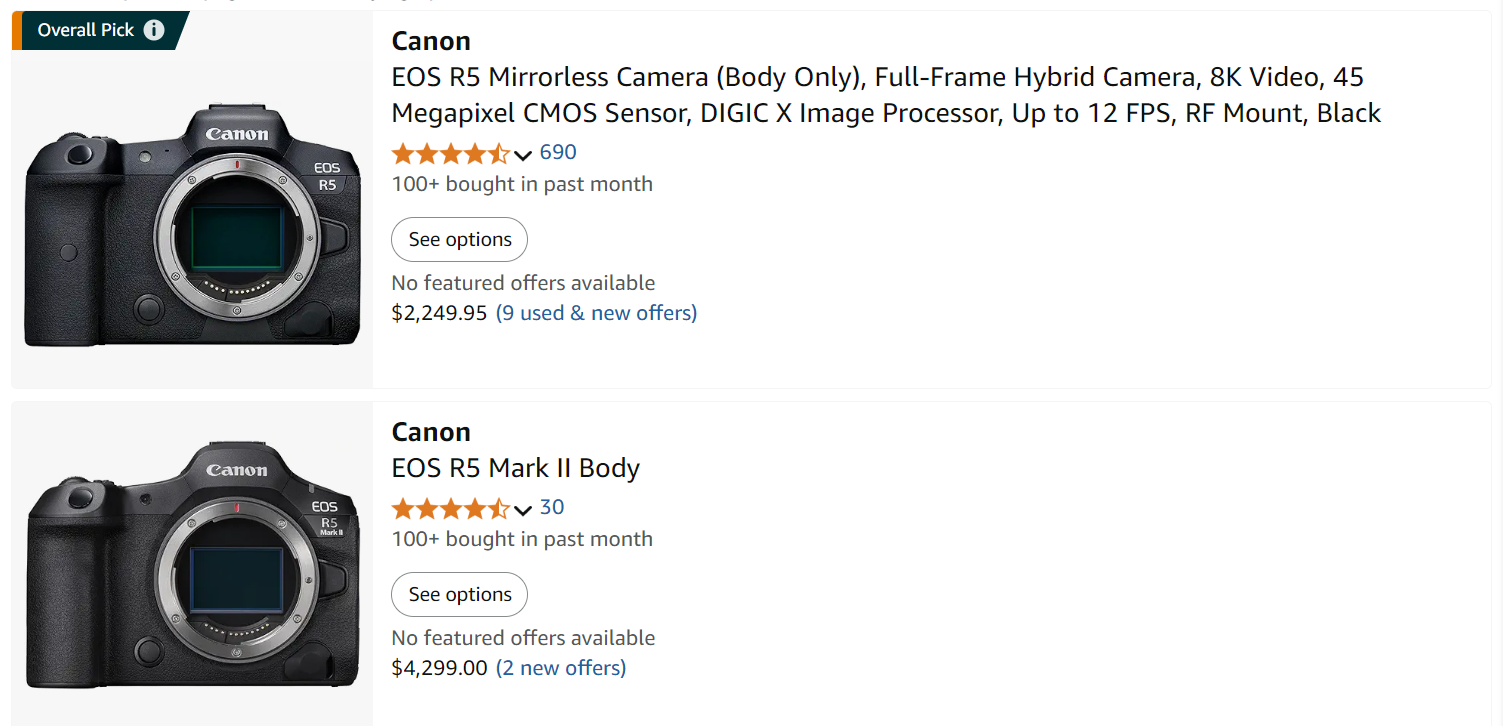Open the 690 reviews link

coord(558,152)
